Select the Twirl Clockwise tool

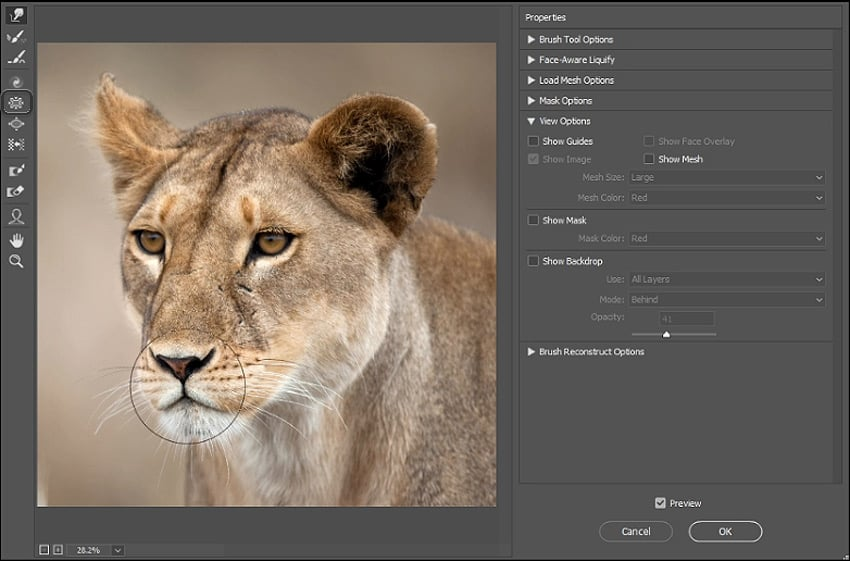coord(16,82)
